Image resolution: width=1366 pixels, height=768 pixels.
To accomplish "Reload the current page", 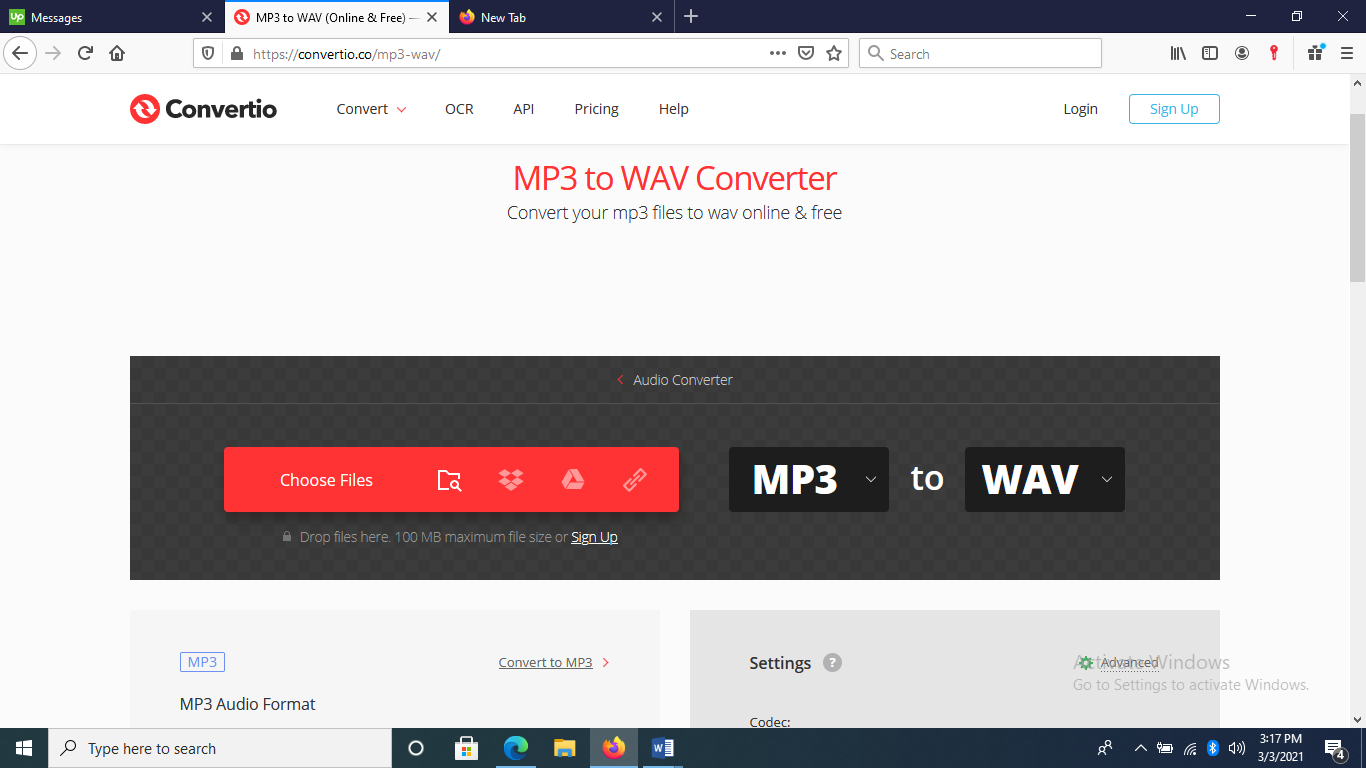I will click(x=85, y=53).
